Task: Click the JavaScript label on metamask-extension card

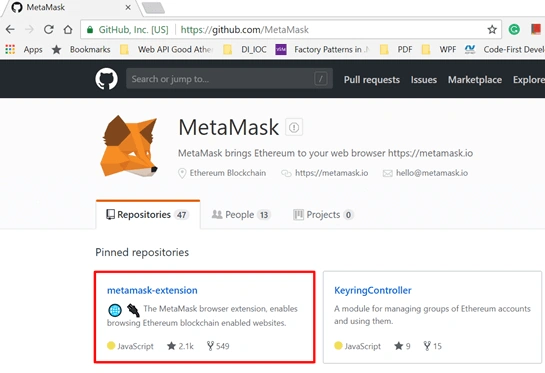Action: 135,346
